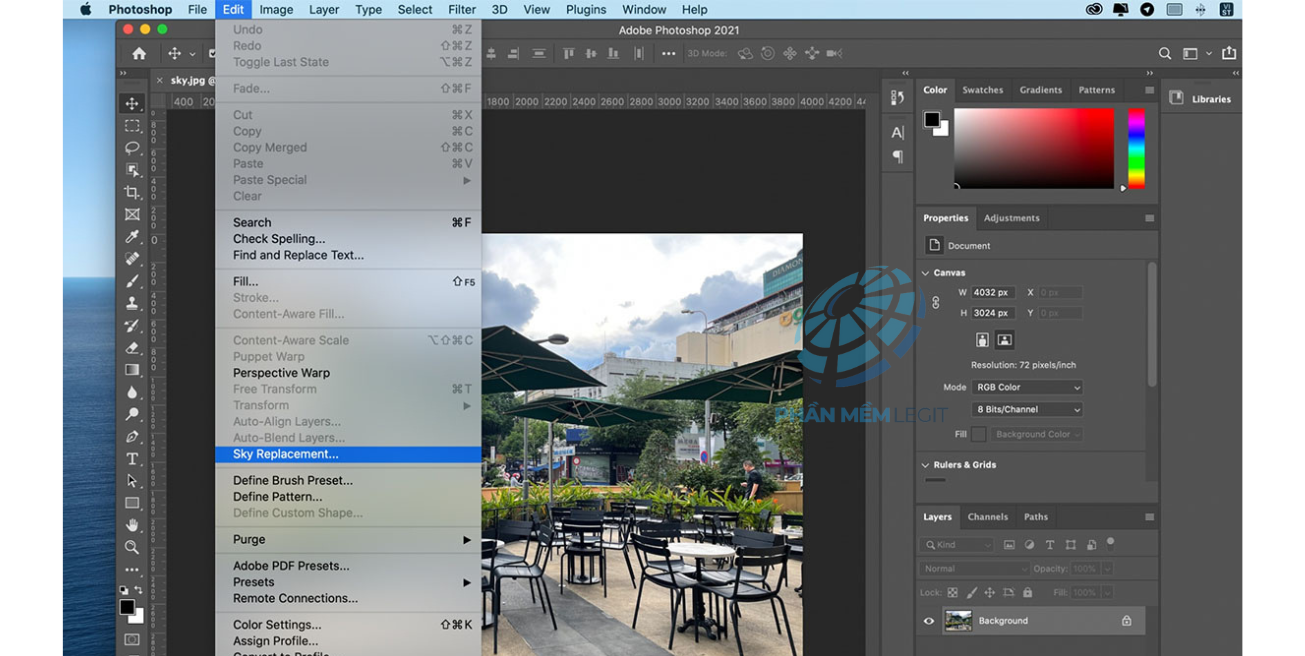The image size is (1305, 656).
Task: Hide the Background layer with eye icon
Action: [x=929, y=621]
